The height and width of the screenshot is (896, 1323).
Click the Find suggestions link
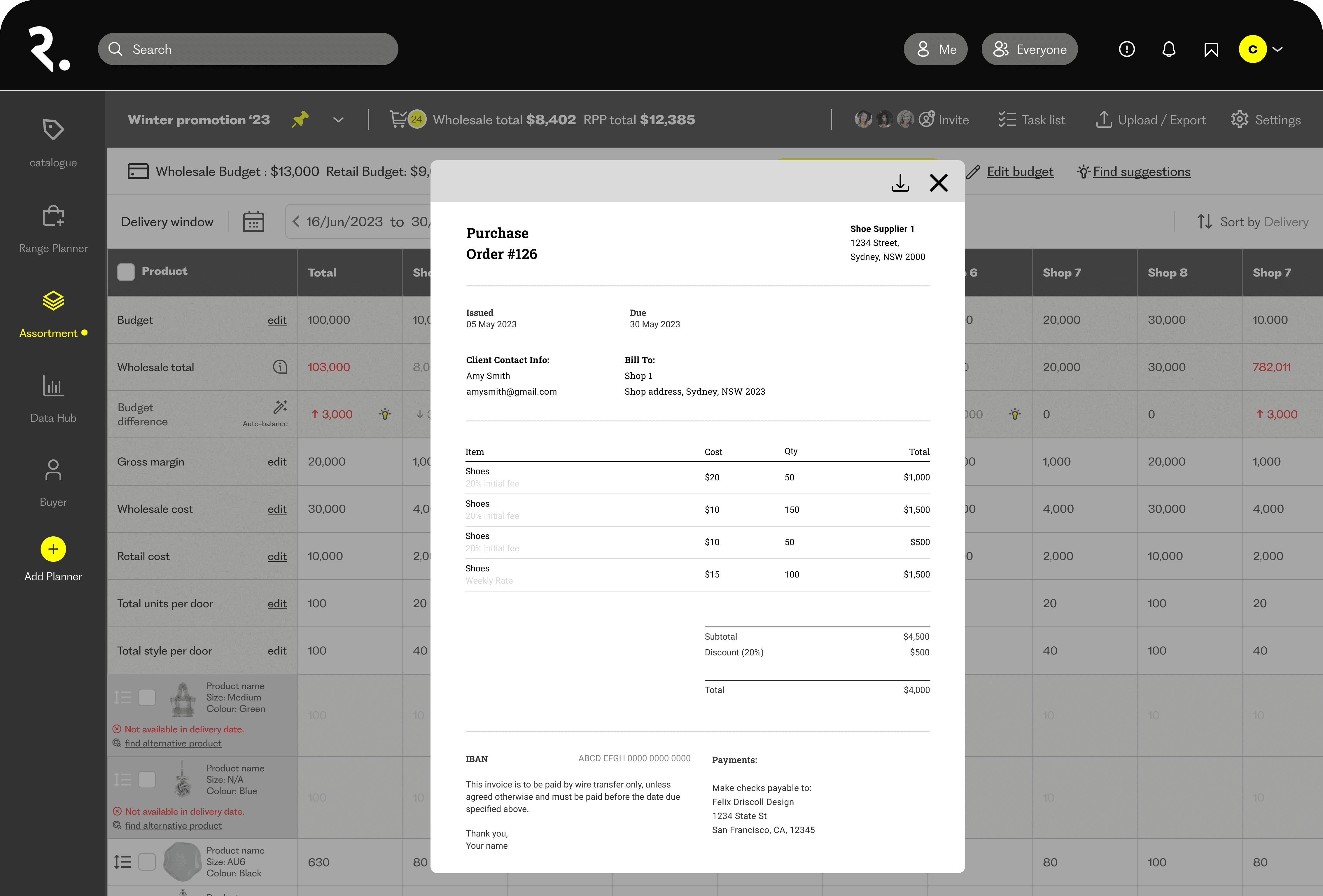coord(1141,172)
